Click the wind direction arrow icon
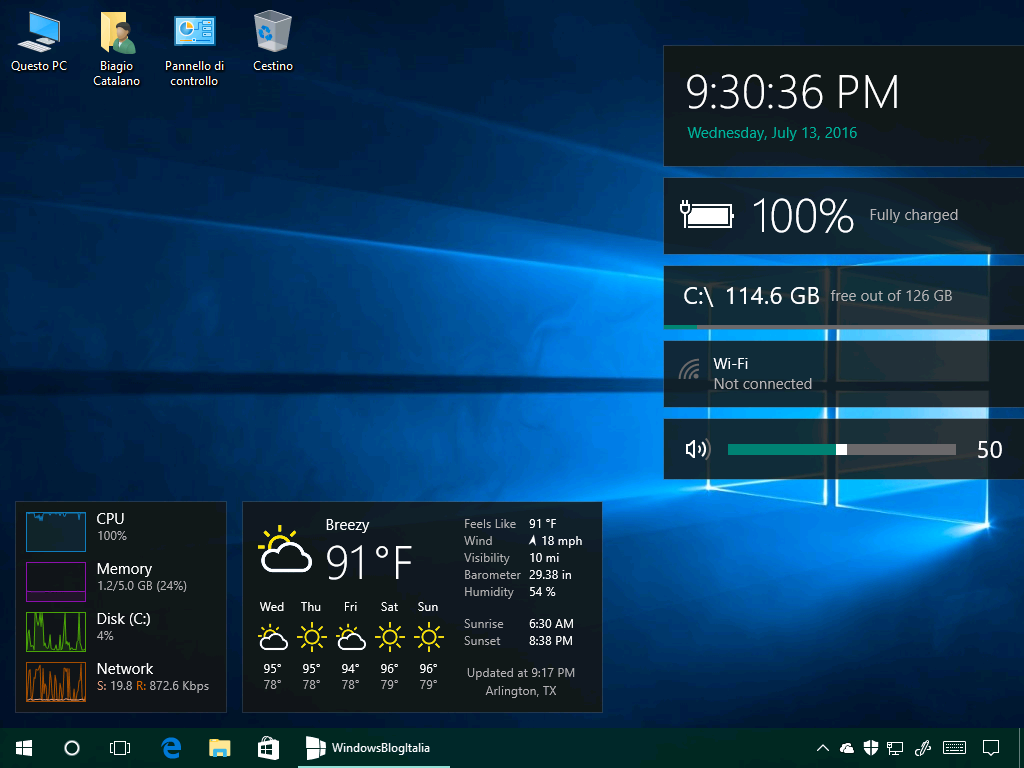Image resolution: width=1024 pixels, height=768 pixels. pyautogui.click(x=533, y=541)
